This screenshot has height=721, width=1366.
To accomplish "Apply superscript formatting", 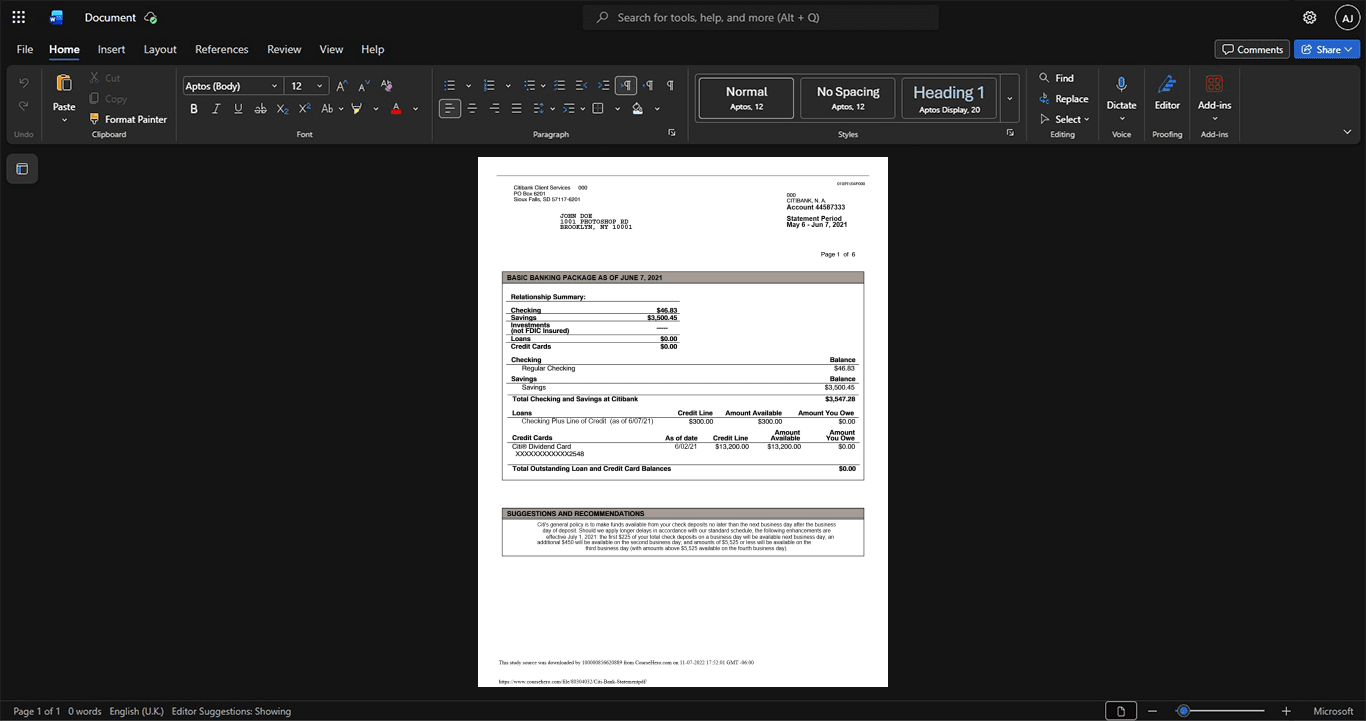I will click(x=304, y=108).
